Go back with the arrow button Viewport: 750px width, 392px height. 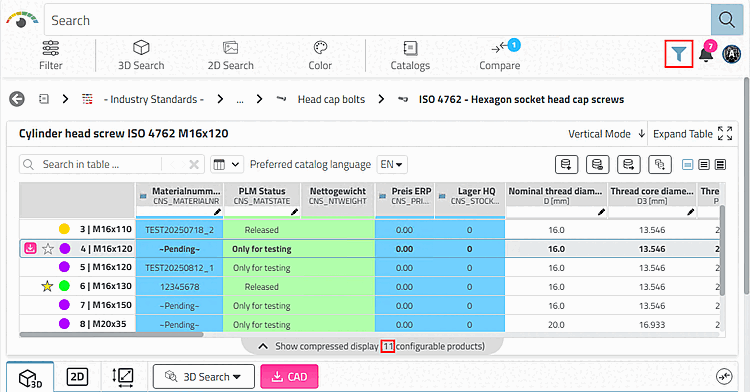[17, 99]
